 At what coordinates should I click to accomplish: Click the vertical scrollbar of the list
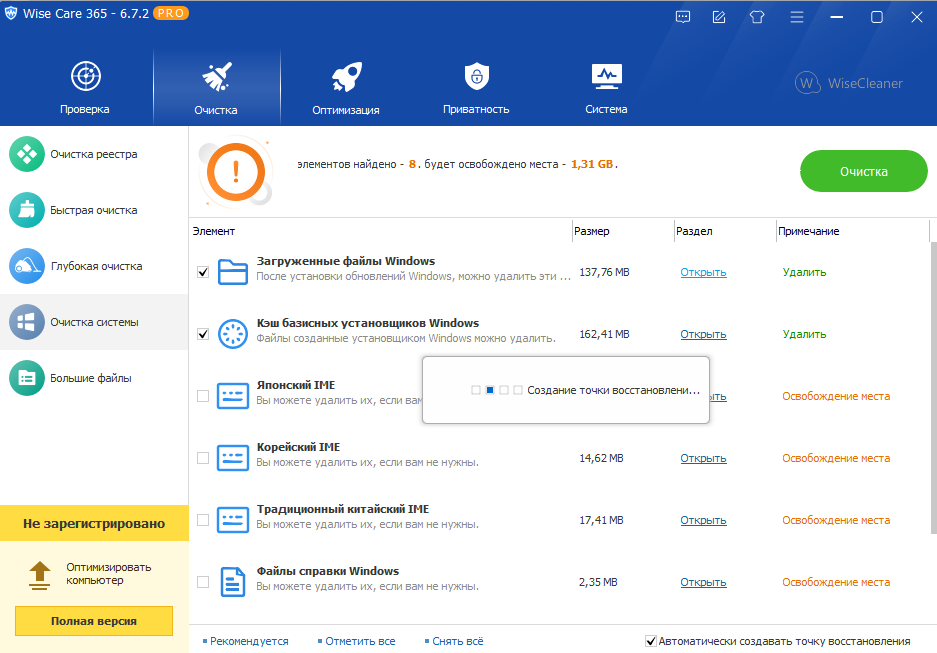[933, 388]
